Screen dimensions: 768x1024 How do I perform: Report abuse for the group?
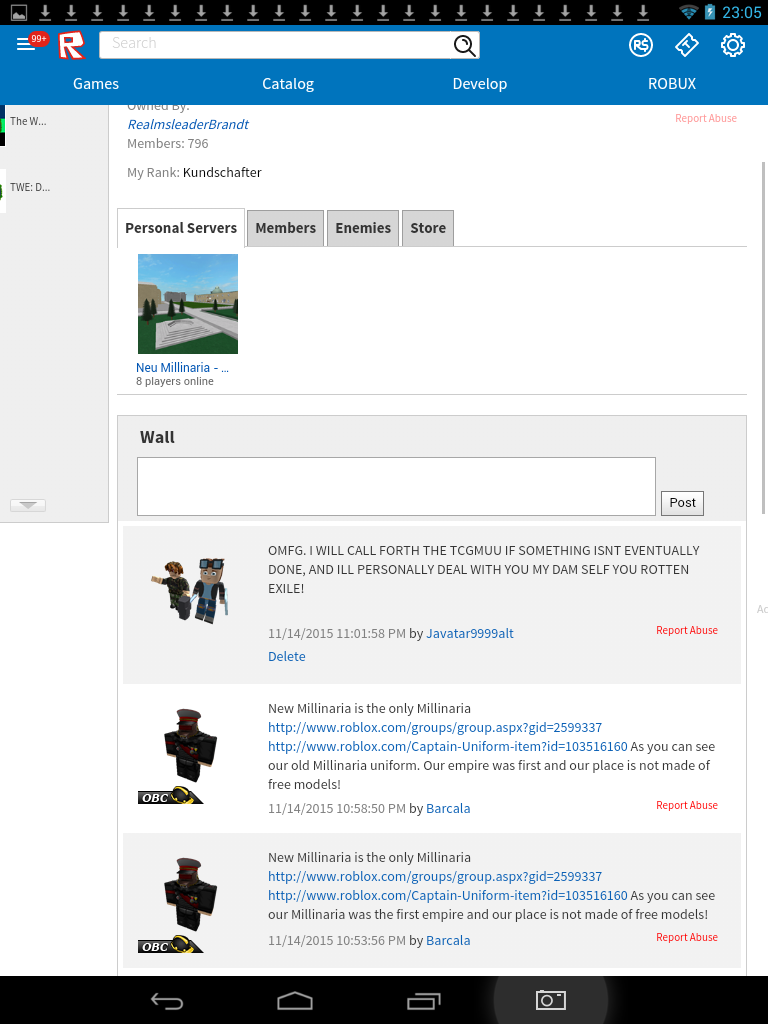706,118
